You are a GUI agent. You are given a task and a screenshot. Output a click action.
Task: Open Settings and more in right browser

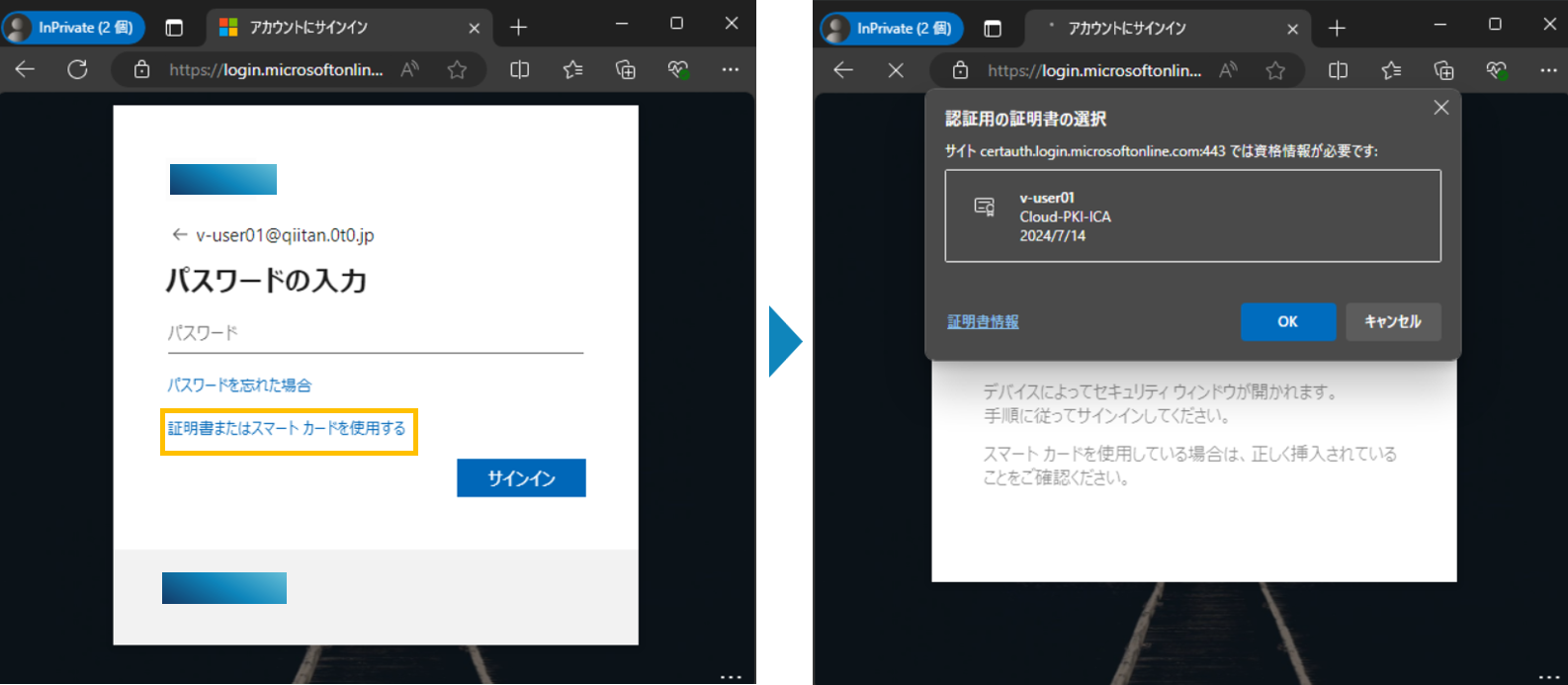[1548, 70]
